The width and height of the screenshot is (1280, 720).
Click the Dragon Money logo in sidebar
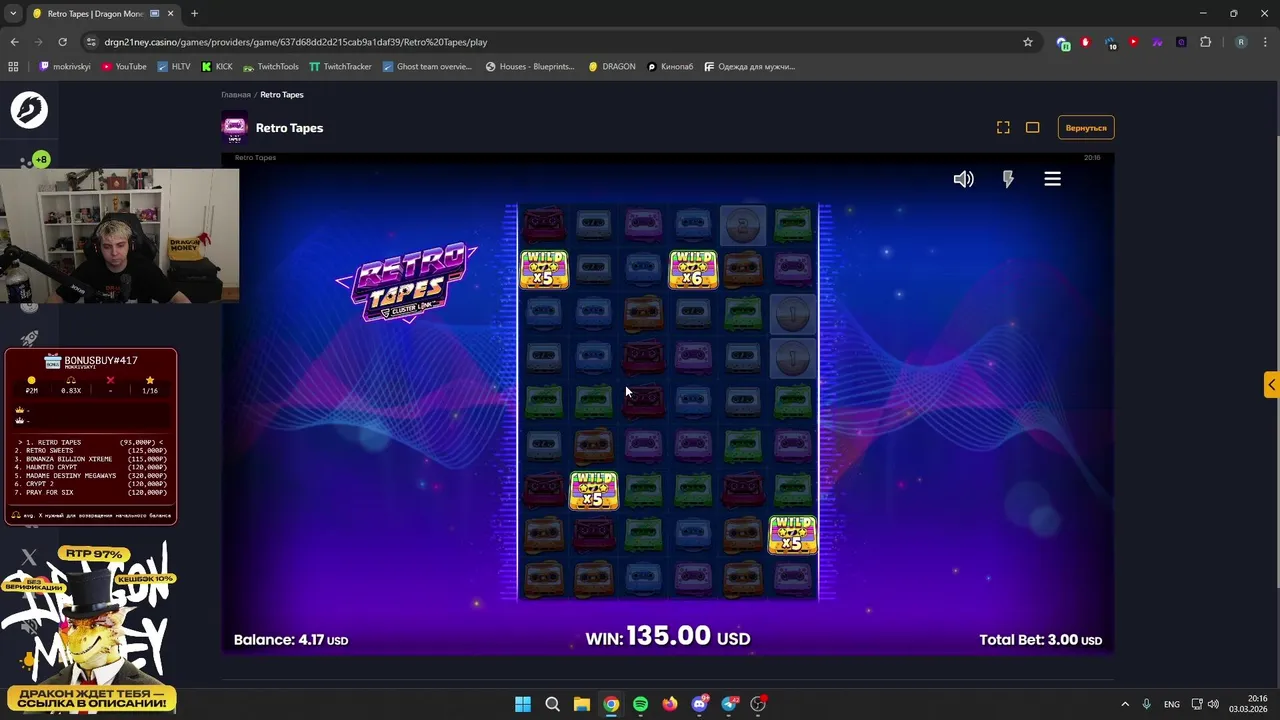[x=29, y=110]
